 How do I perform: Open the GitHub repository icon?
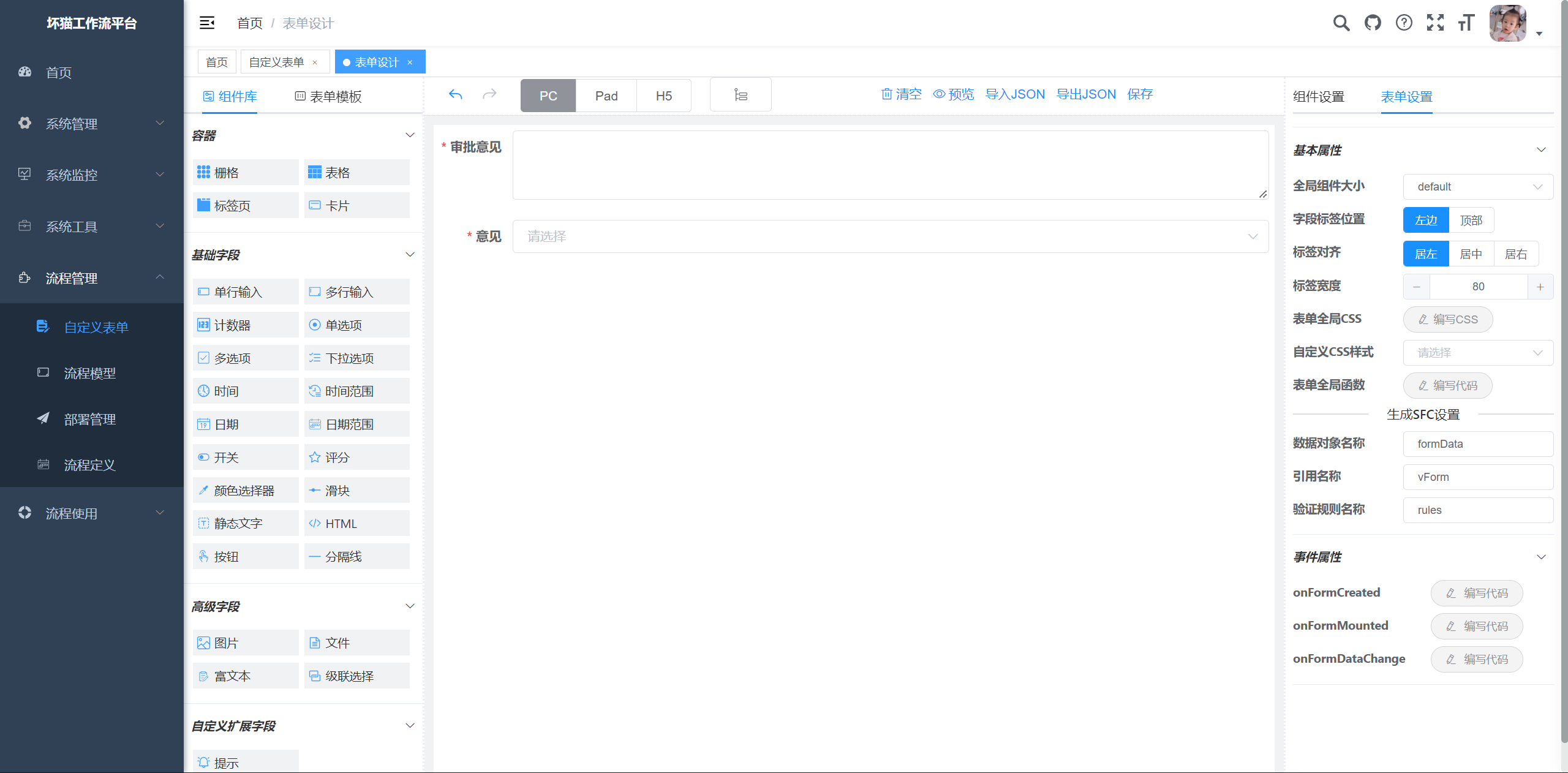coord(1373,23)
